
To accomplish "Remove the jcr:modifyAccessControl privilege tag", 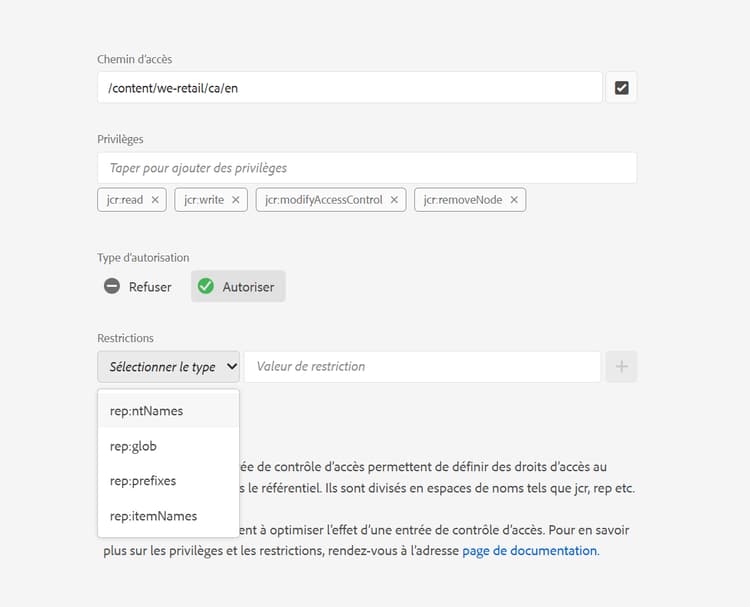I will click(394, 200).
